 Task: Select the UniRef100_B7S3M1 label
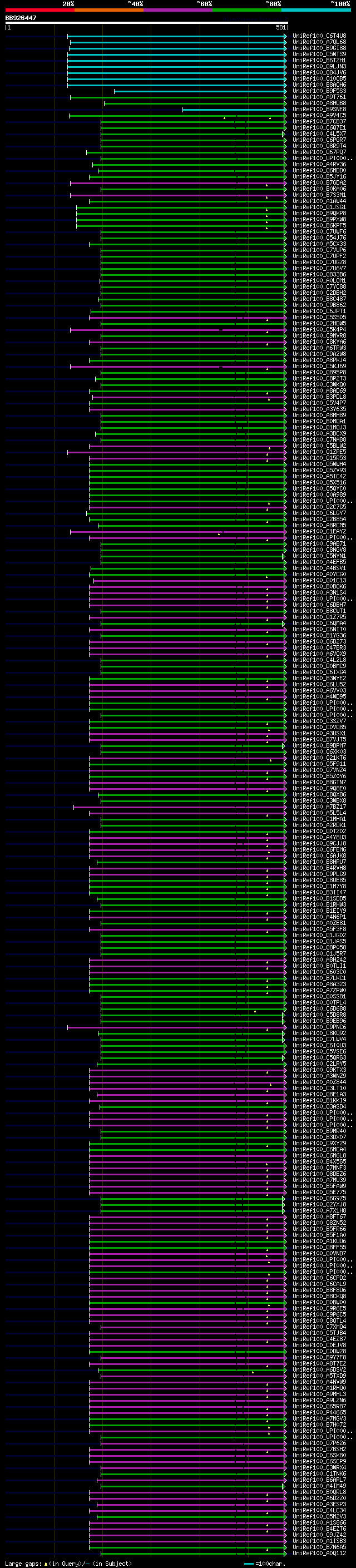tap(319, 195)
